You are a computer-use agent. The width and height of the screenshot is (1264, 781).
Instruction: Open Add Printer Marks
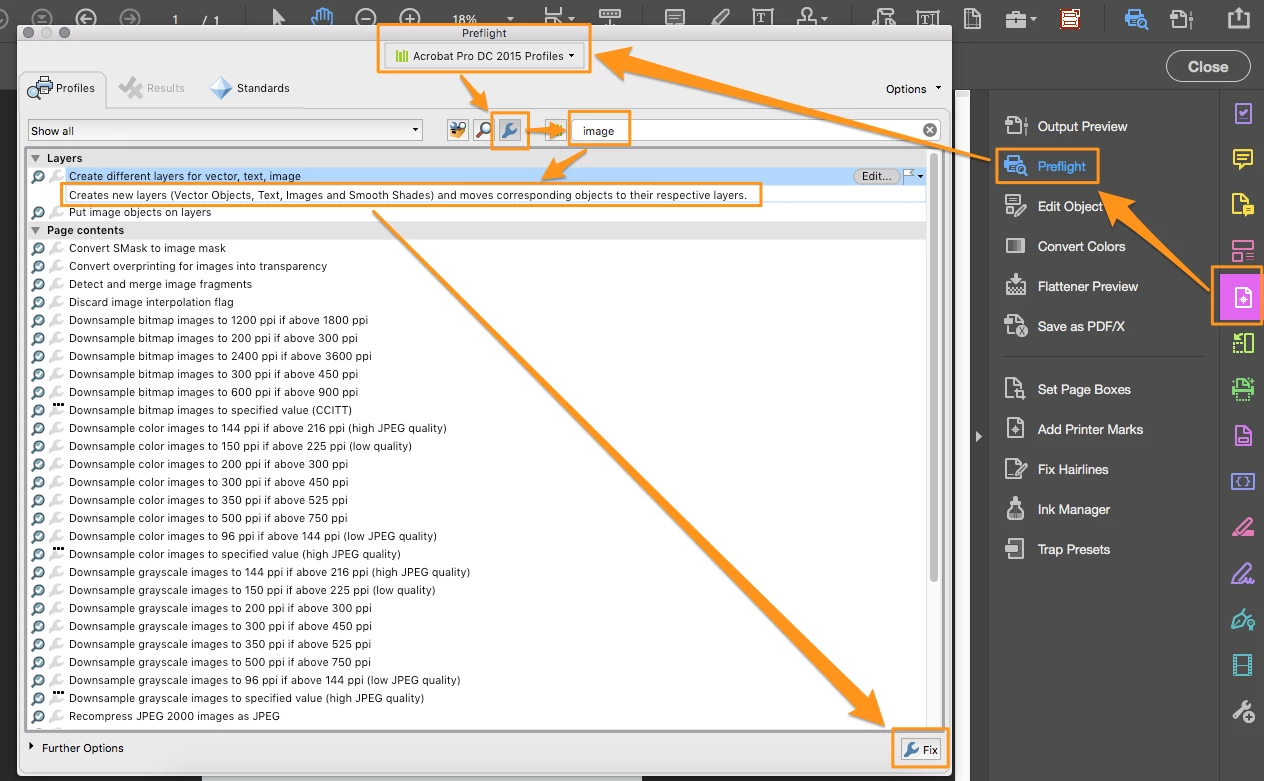[x=1074, y=429]
